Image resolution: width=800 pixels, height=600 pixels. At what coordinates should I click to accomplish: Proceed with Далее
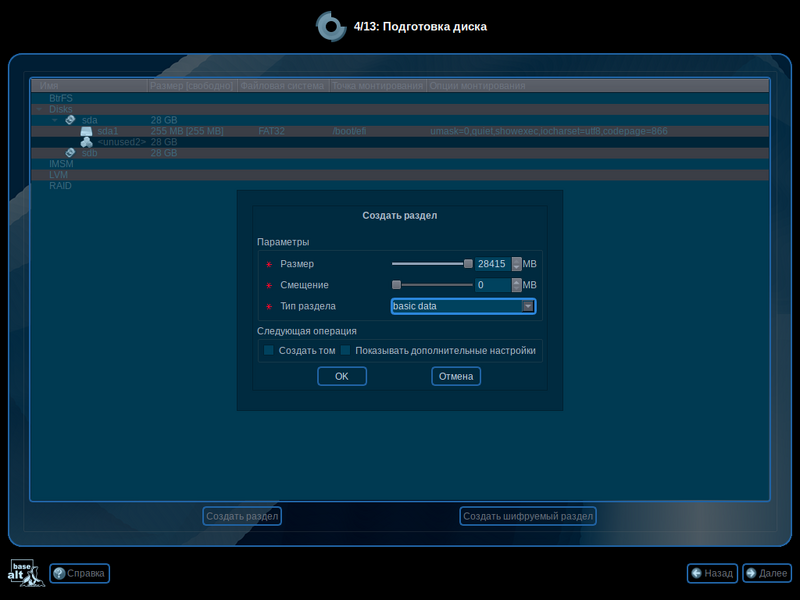click(767, 573)
